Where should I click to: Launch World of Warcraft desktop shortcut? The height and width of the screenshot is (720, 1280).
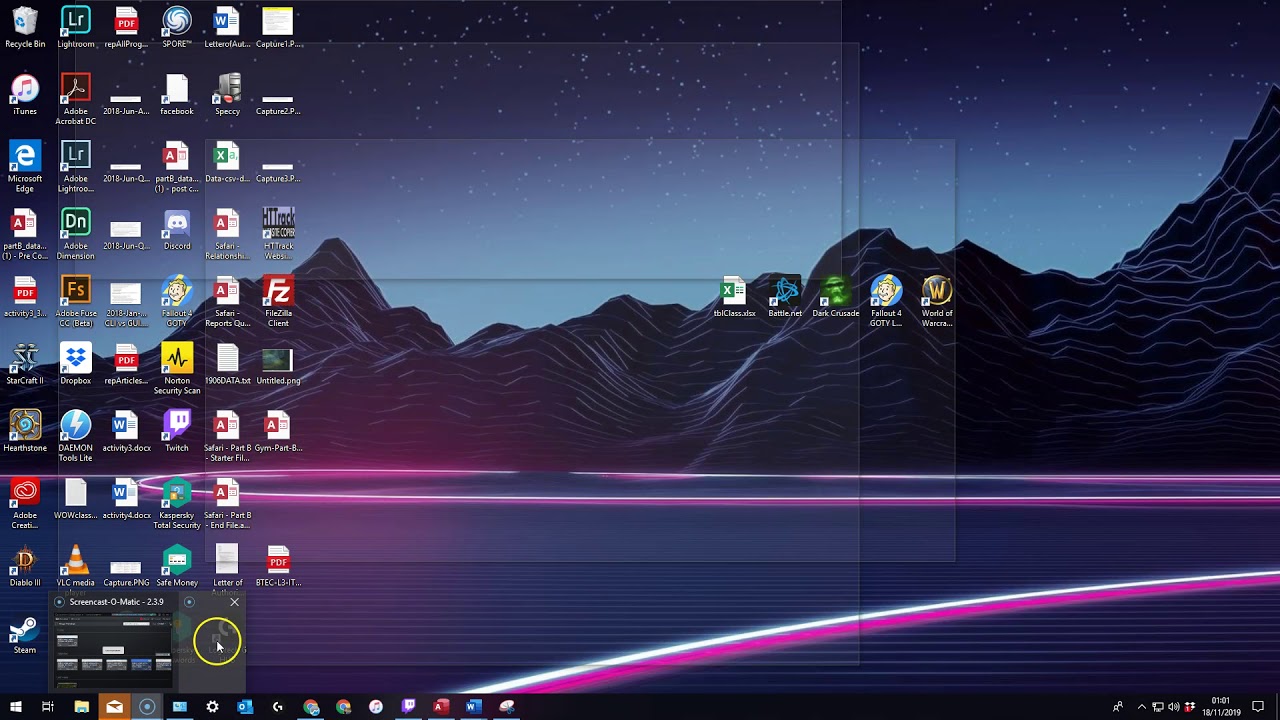click(937, 302)
